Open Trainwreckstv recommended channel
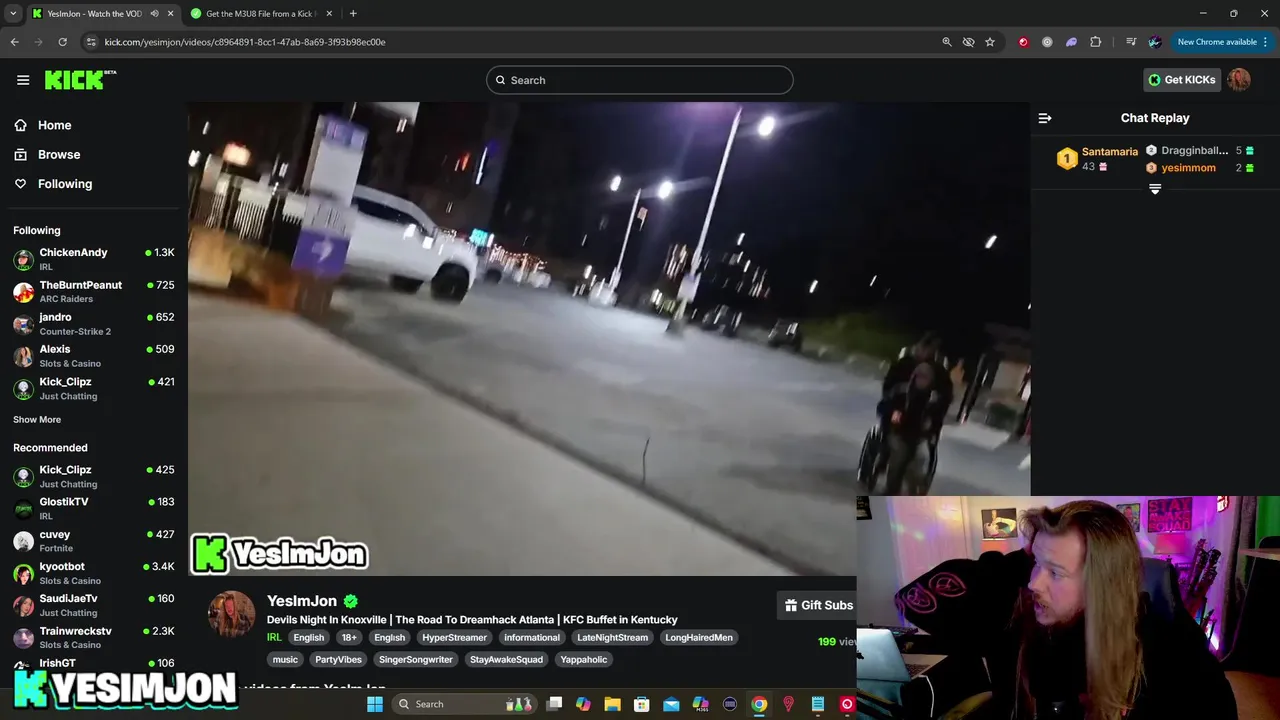 [x=94, y=637]
